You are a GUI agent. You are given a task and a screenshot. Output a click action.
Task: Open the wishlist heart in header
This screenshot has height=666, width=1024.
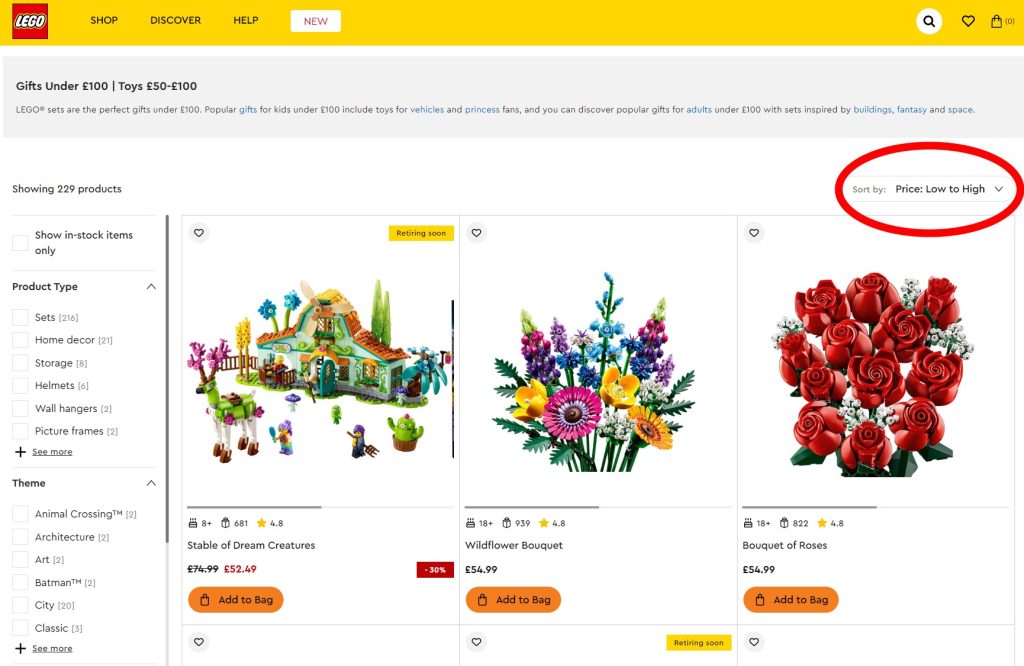[x=968, y=21]
